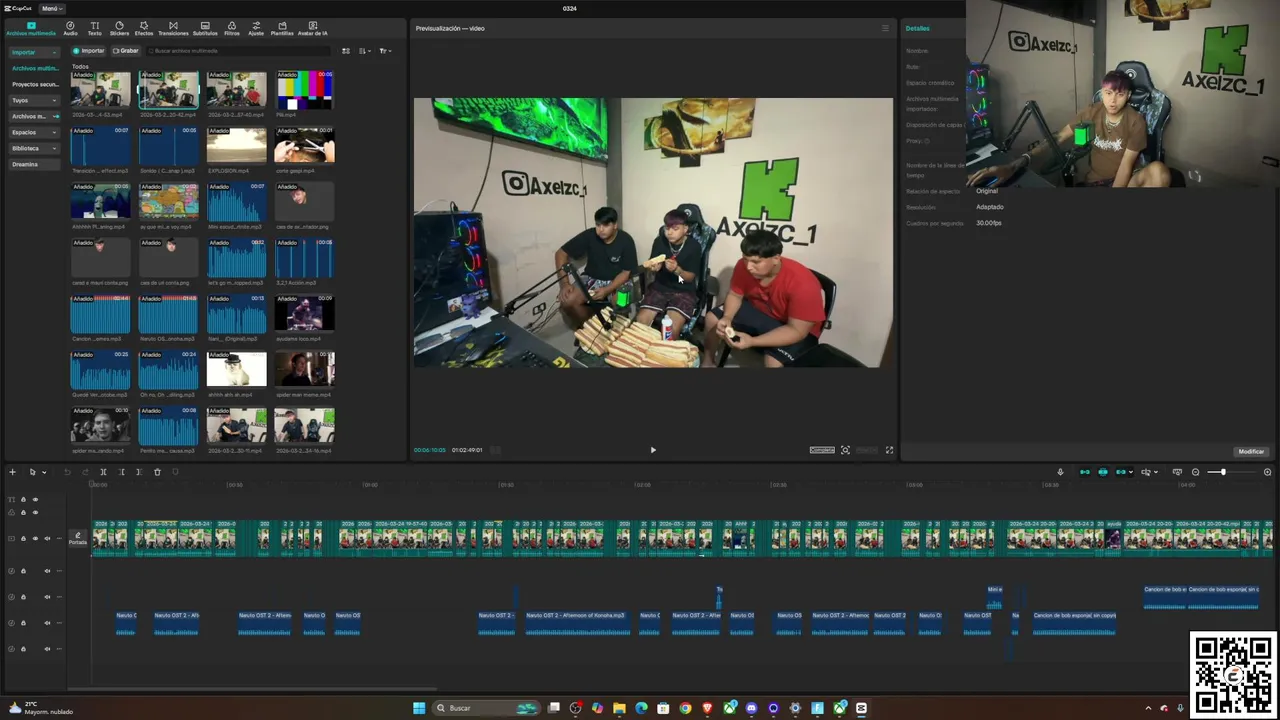Open main video track more options
Viewport: 1280px width, 720px height.
[x=59, y=538]
